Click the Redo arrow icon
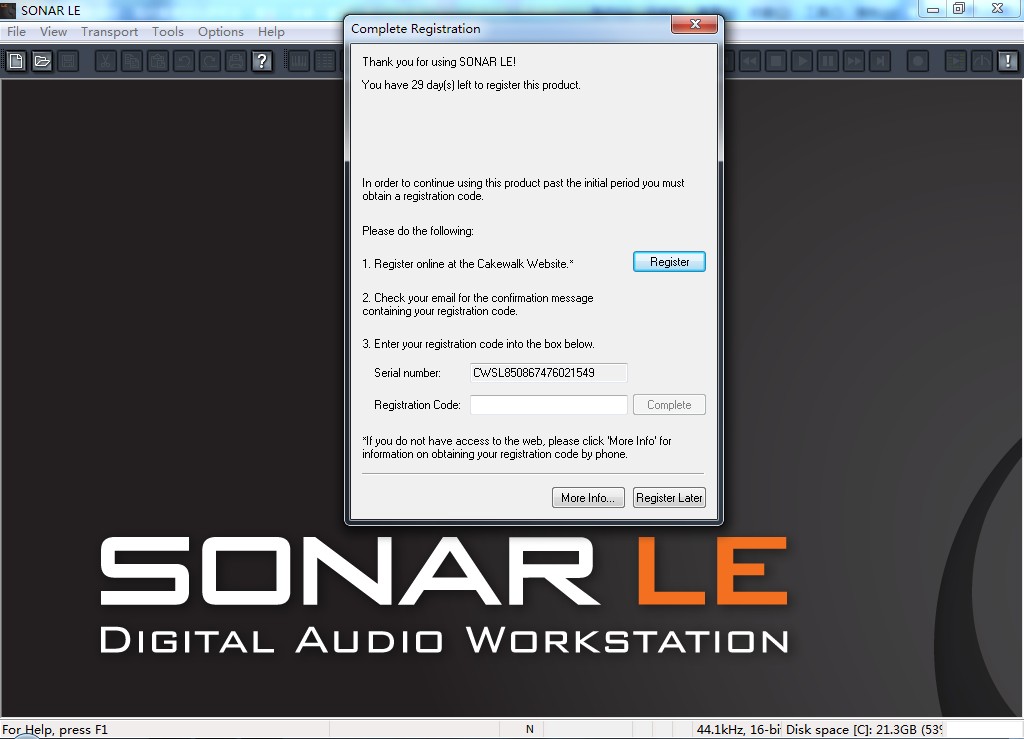The height and width of the screenshot is (739, 1024). 210,61
